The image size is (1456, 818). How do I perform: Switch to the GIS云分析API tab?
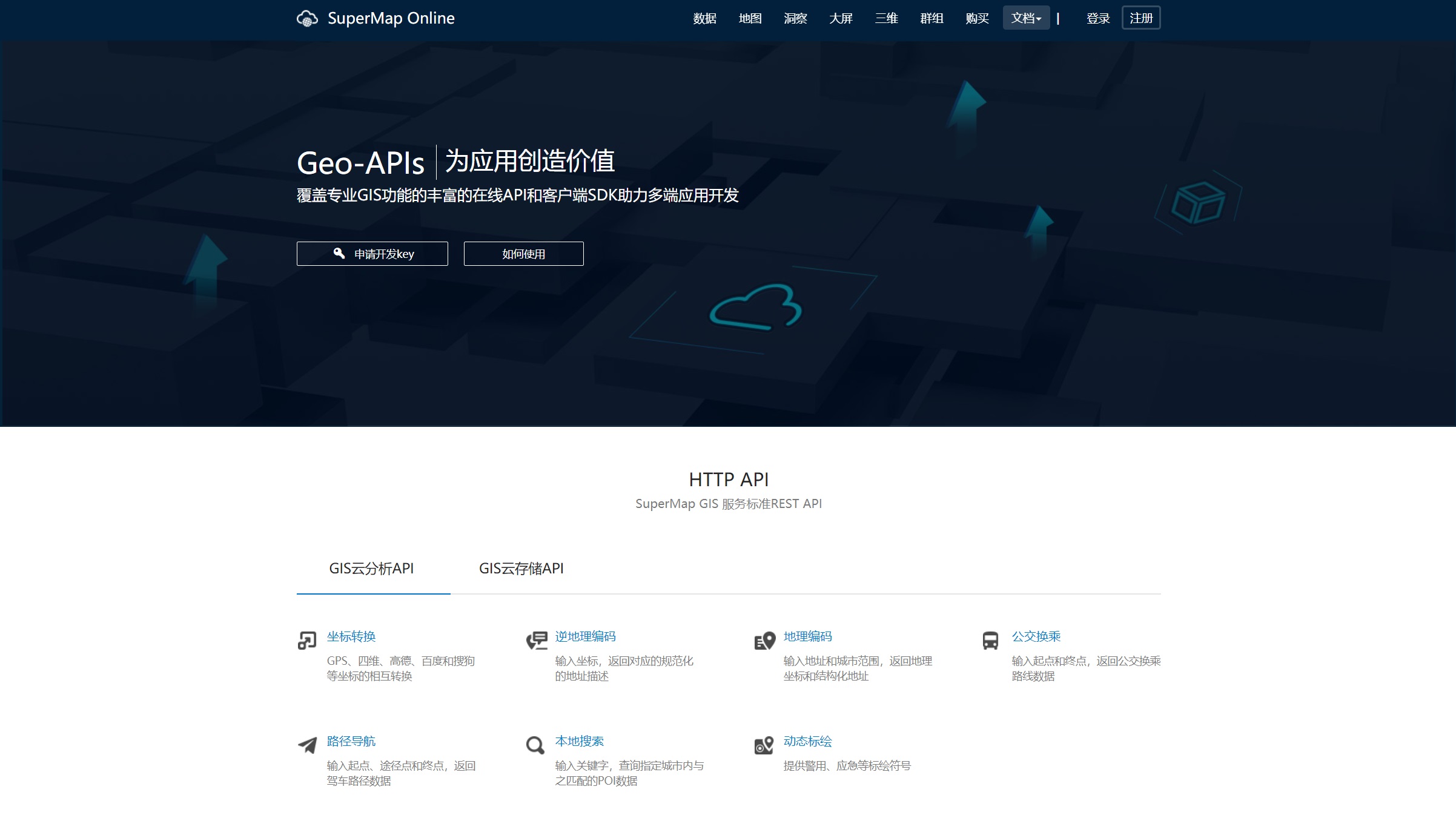point(372,569)
